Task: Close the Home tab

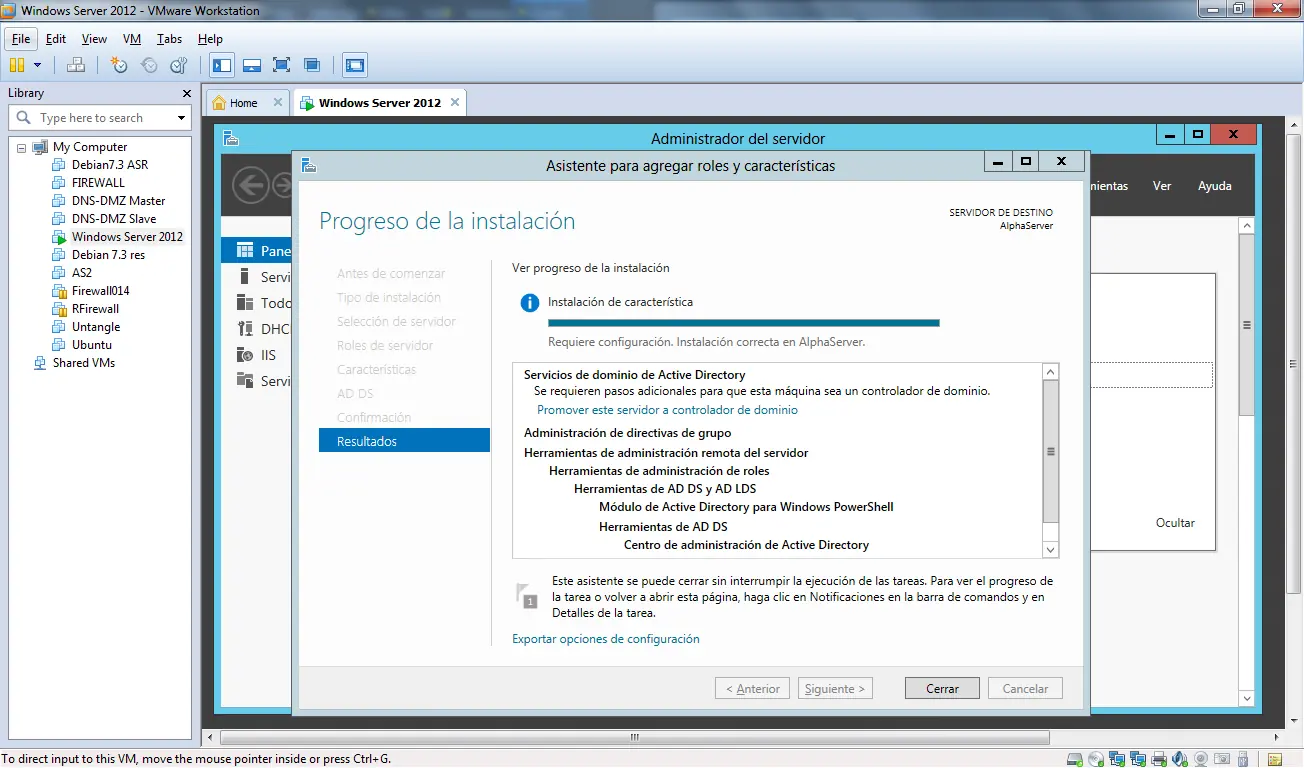Action: [278, 102]
